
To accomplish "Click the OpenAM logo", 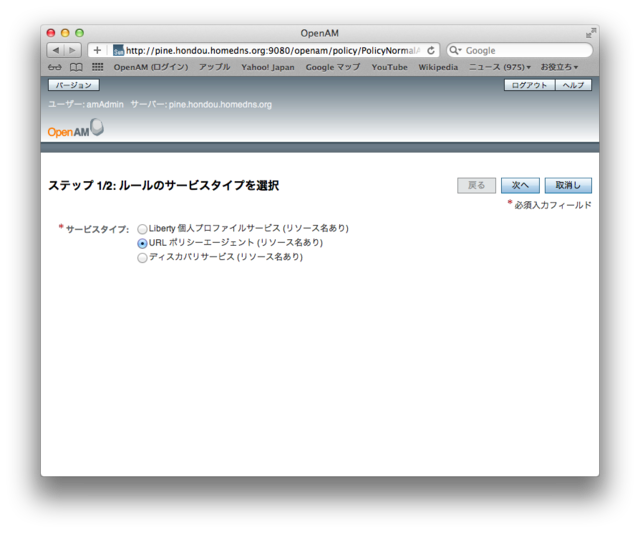I will pos(75,130).
